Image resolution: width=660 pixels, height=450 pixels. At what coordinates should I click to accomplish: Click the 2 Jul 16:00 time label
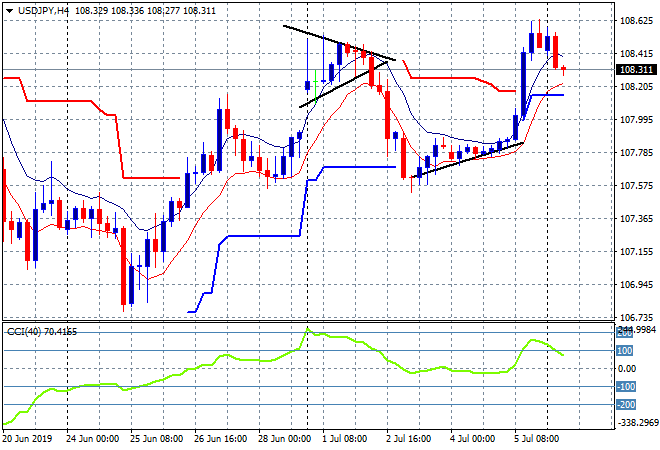(408, 439)
